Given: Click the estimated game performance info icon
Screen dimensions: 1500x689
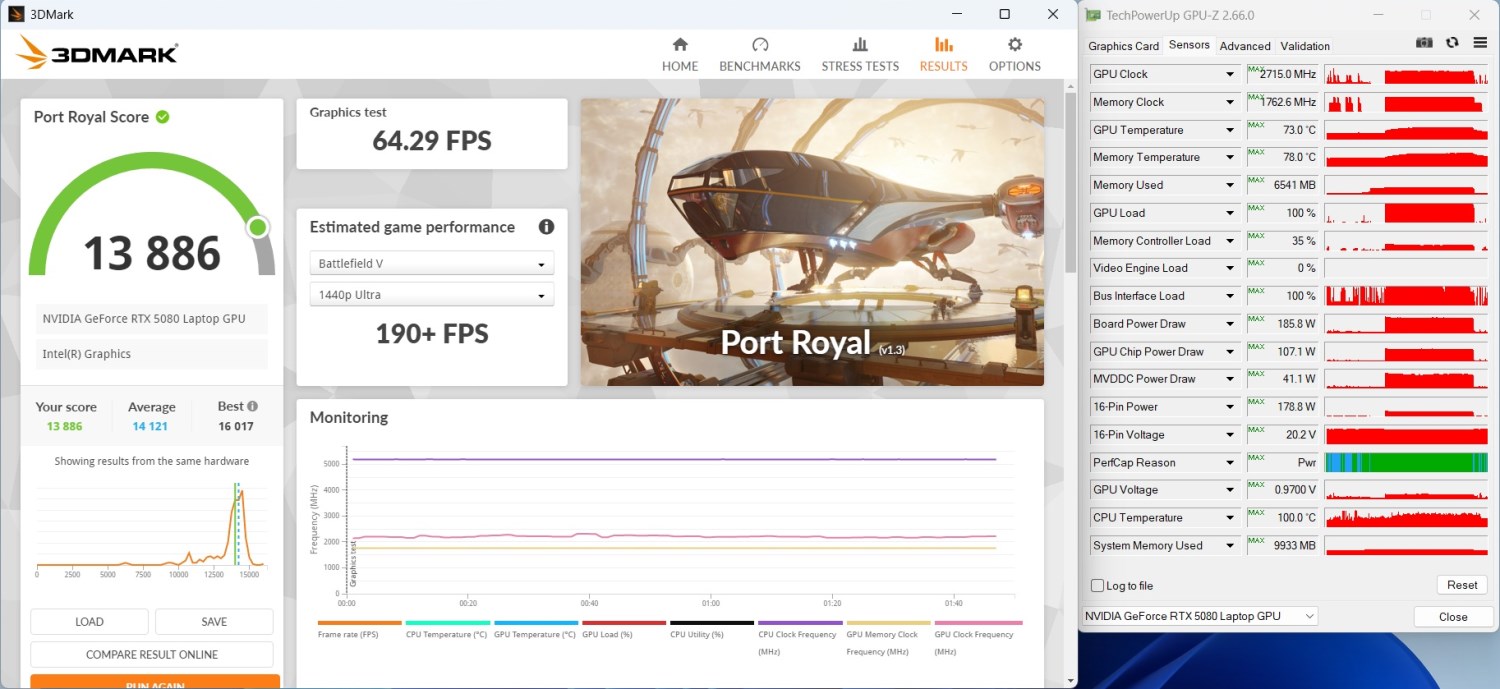Looking at the screenshot, I should pyautogui.click(x=546, y=227).
